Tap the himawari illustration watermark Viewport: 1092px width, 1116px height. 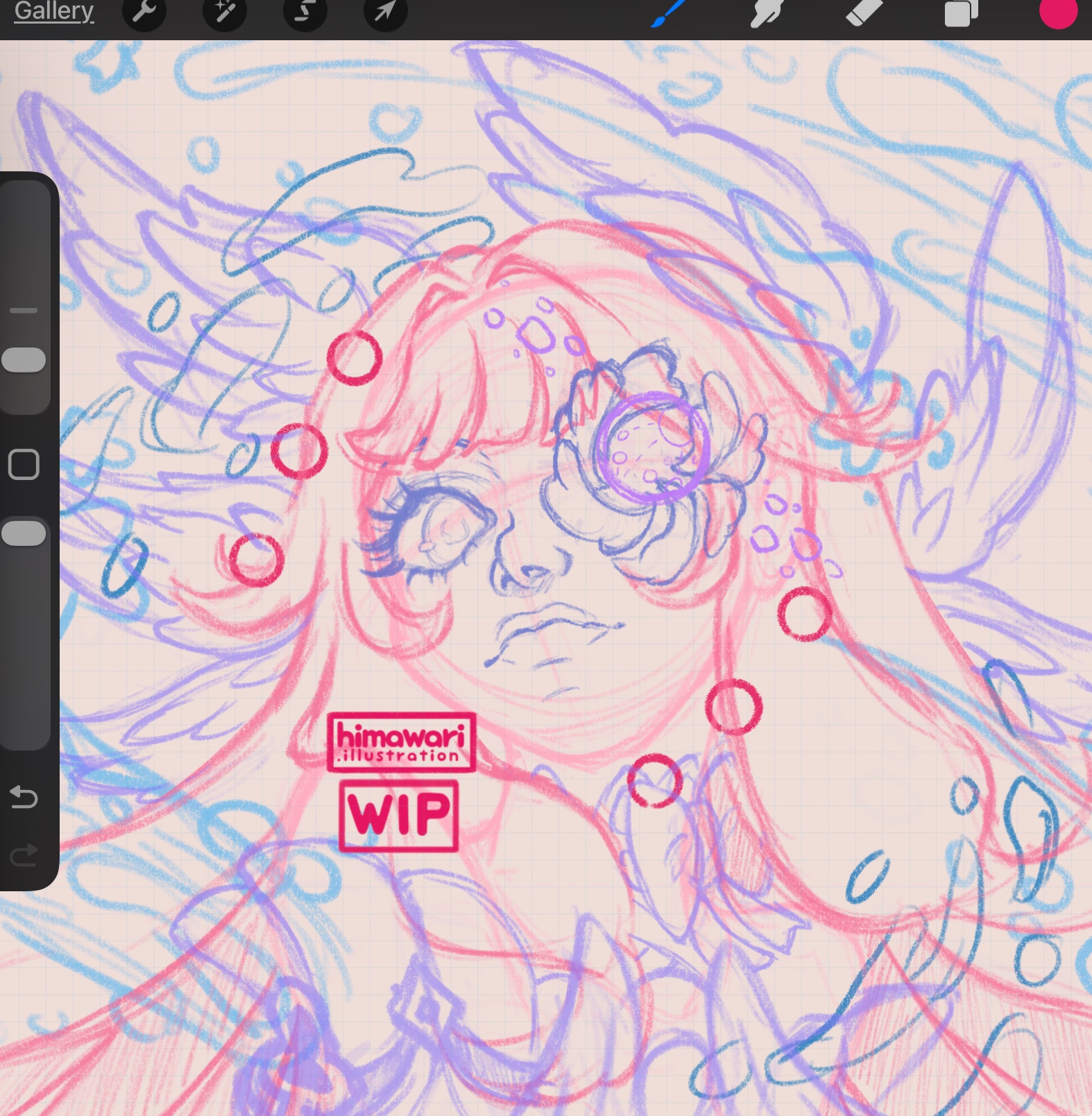pyautogui.click(x=401, y=742)
